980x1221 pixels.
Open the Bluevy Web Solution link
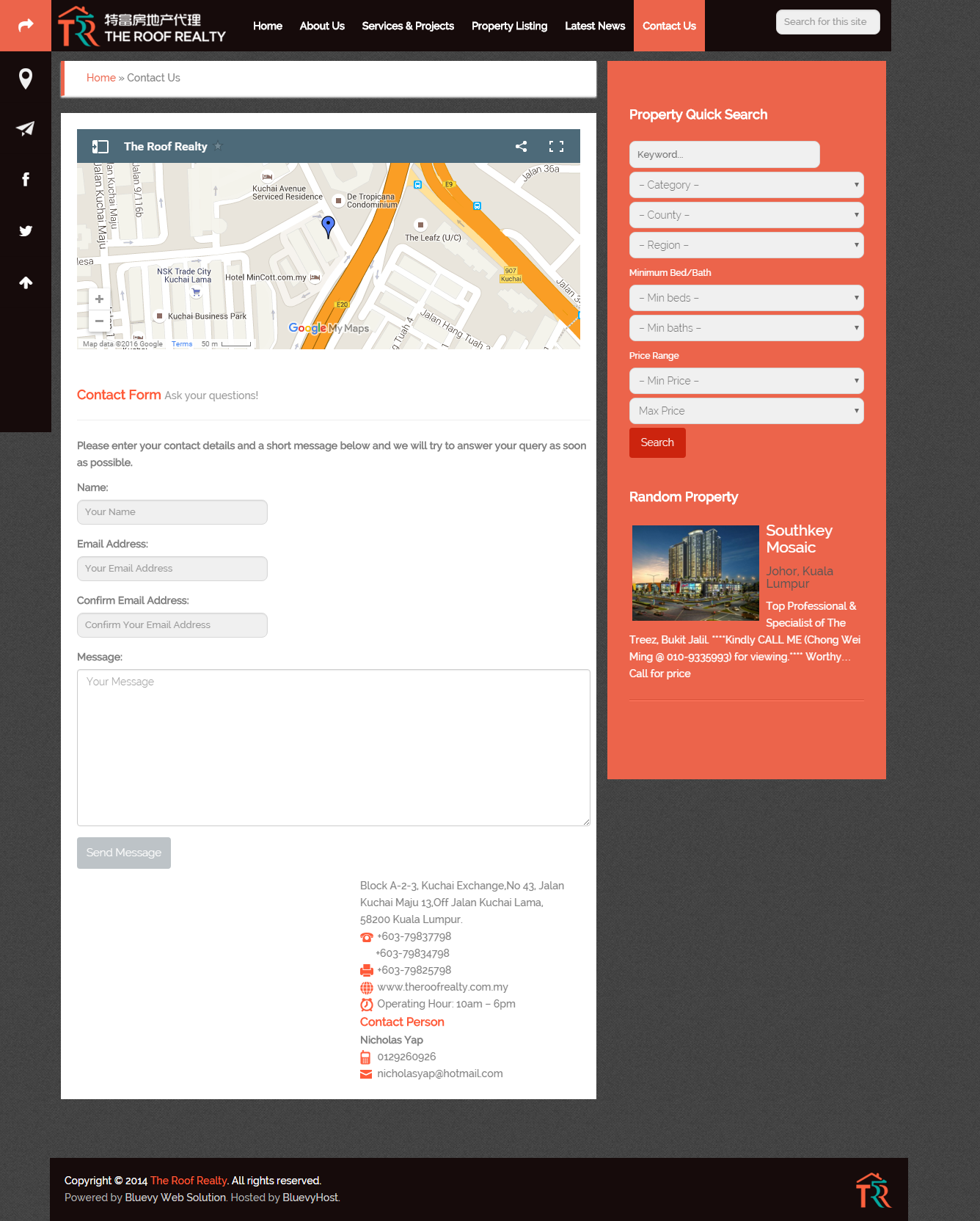tap(175, 1198)
